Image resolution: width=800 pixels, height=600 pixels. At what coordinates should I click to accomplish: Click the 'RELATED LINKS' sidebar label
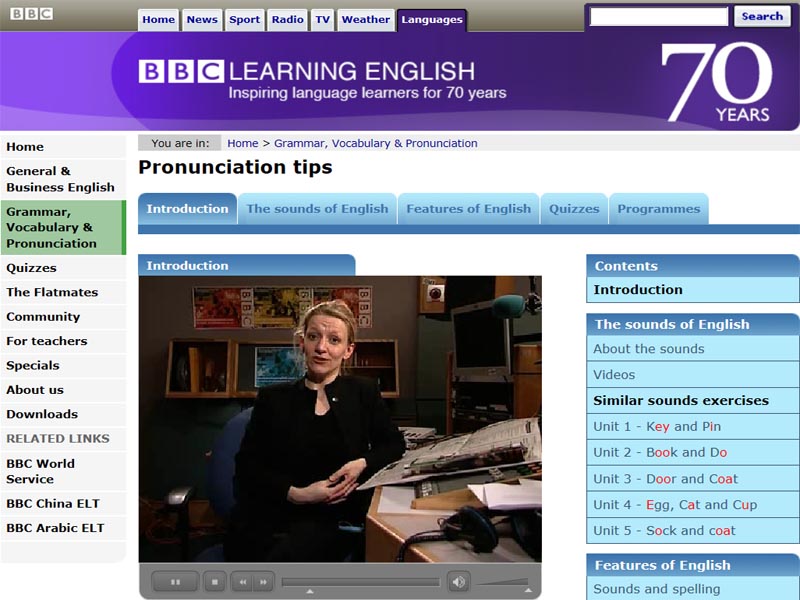click(58, 439)
